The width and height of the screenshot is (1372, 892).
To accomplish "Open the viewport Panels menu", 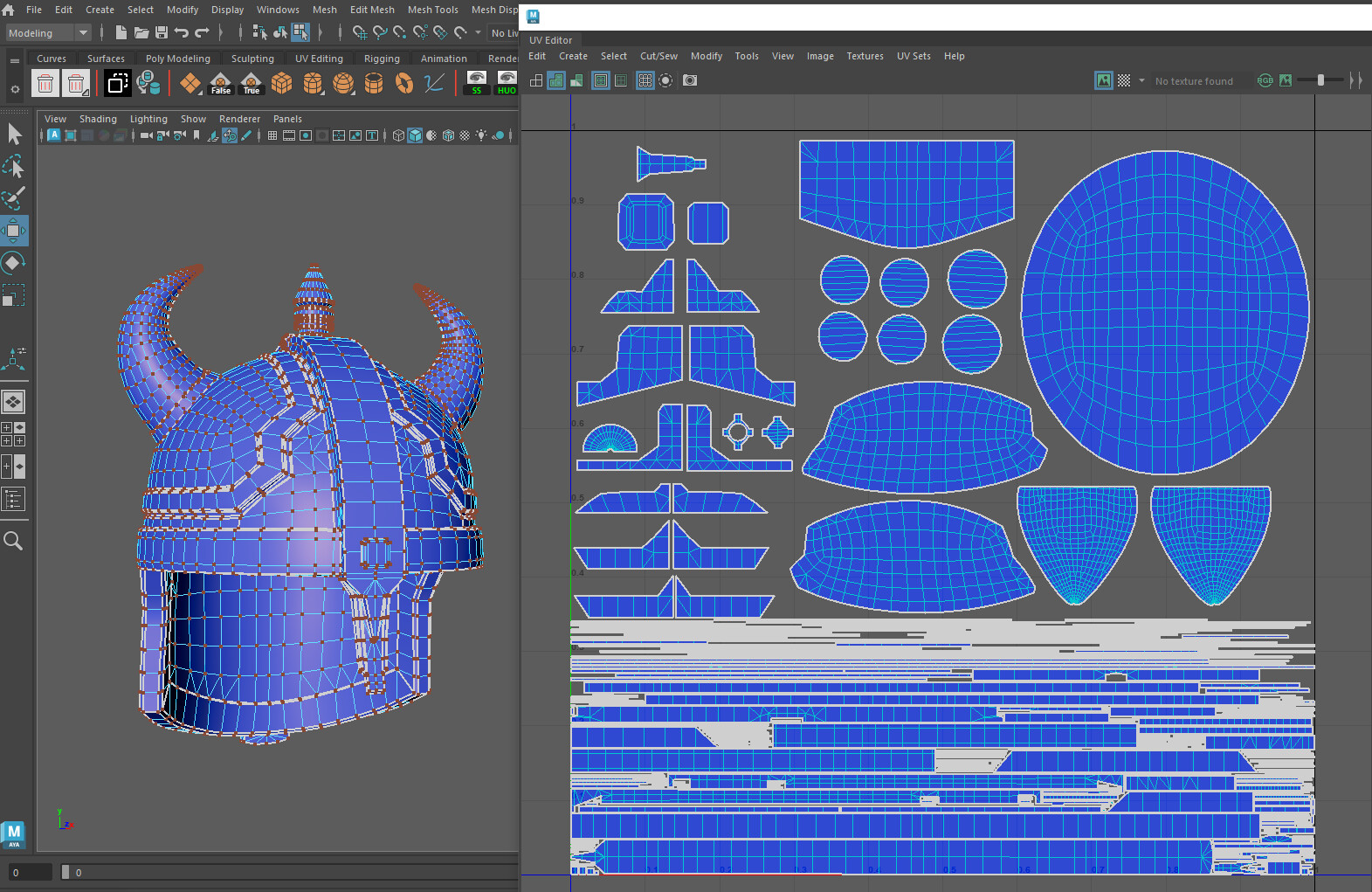I will coord(287,119).
